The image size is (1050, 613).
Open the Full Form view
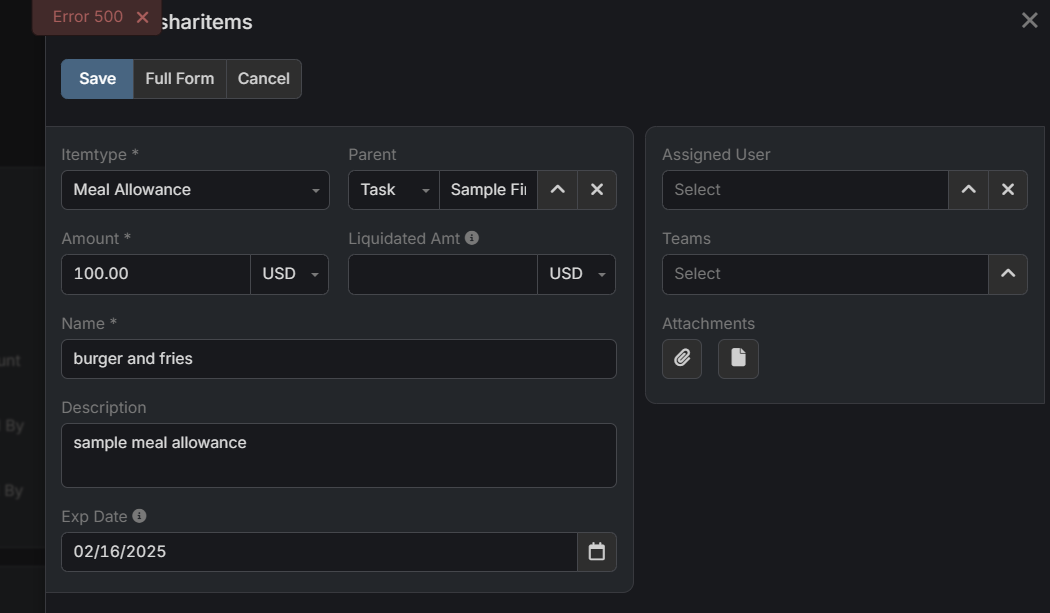click(x=179, y=79)
